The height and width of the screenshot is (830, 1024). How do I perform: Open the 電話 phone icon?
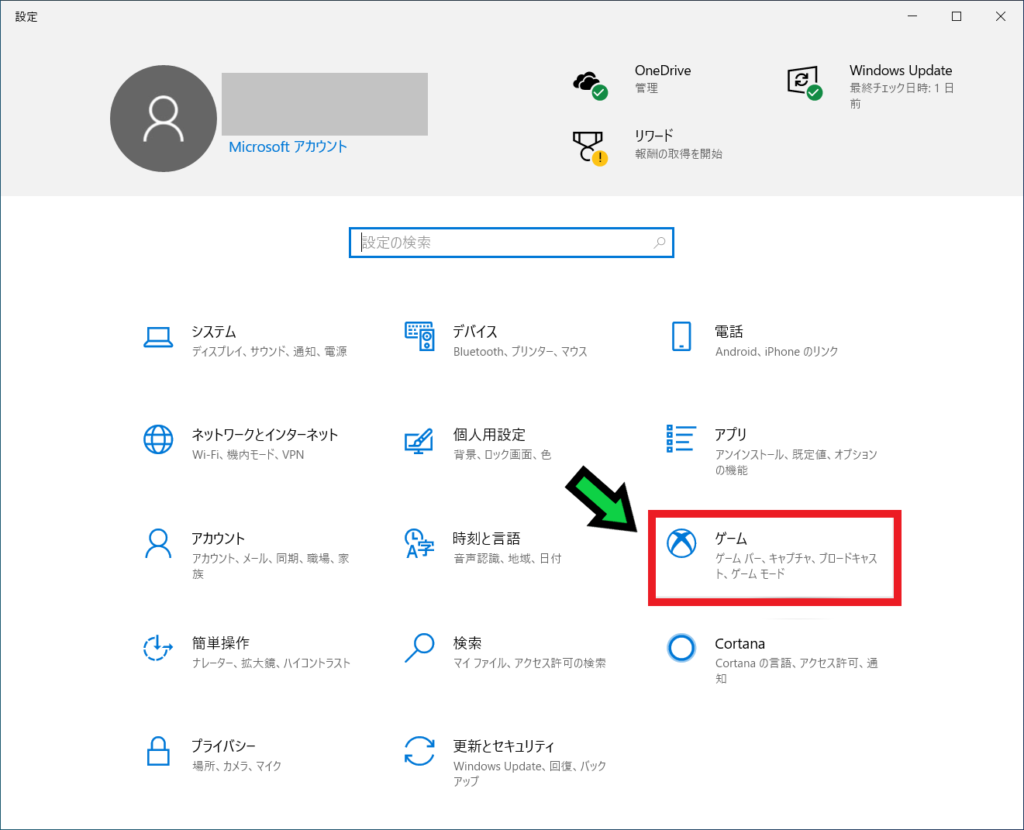tap(681, 336)
